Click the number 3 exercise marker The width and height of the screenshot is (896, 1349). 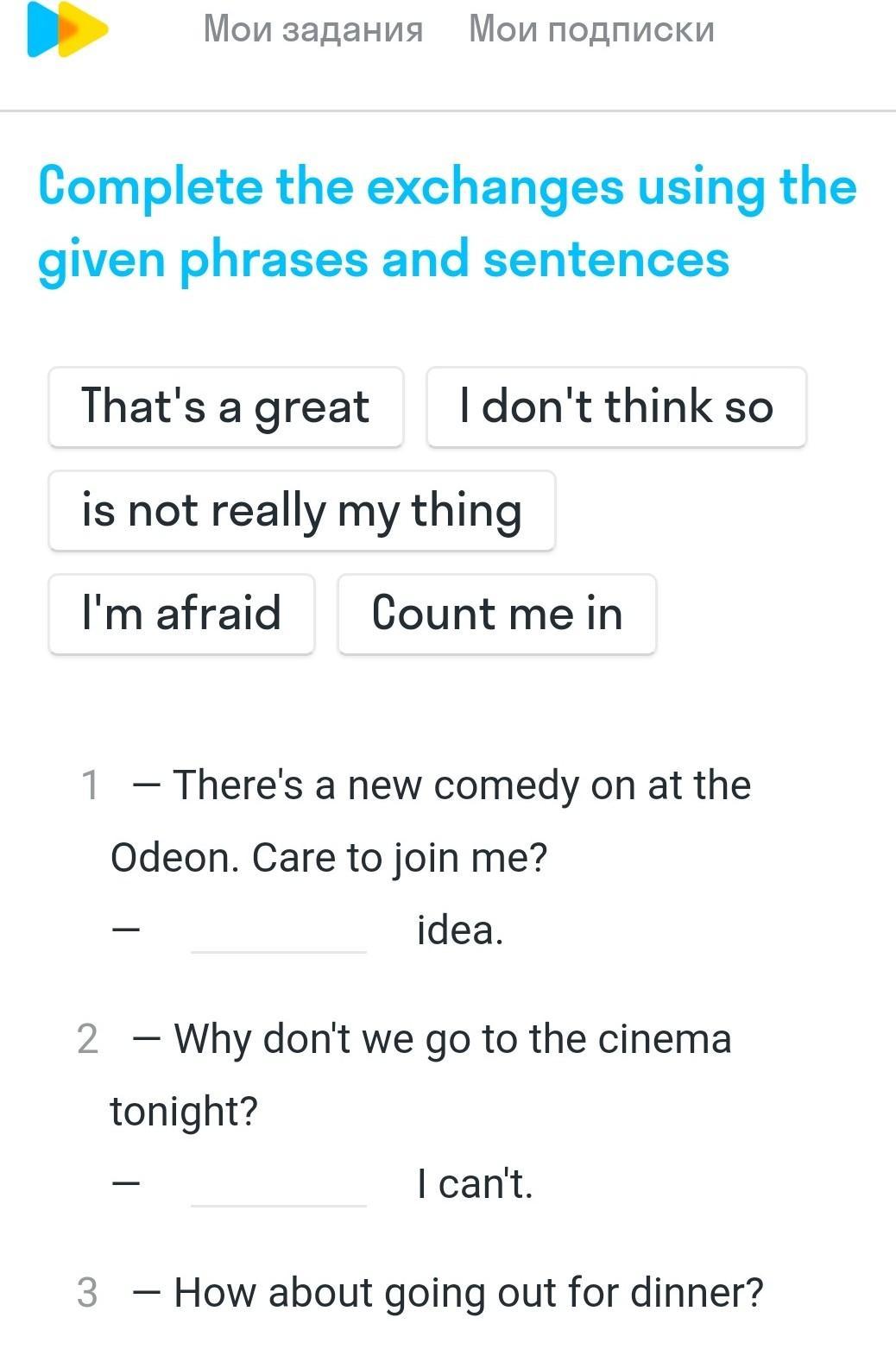[87, 1292]
